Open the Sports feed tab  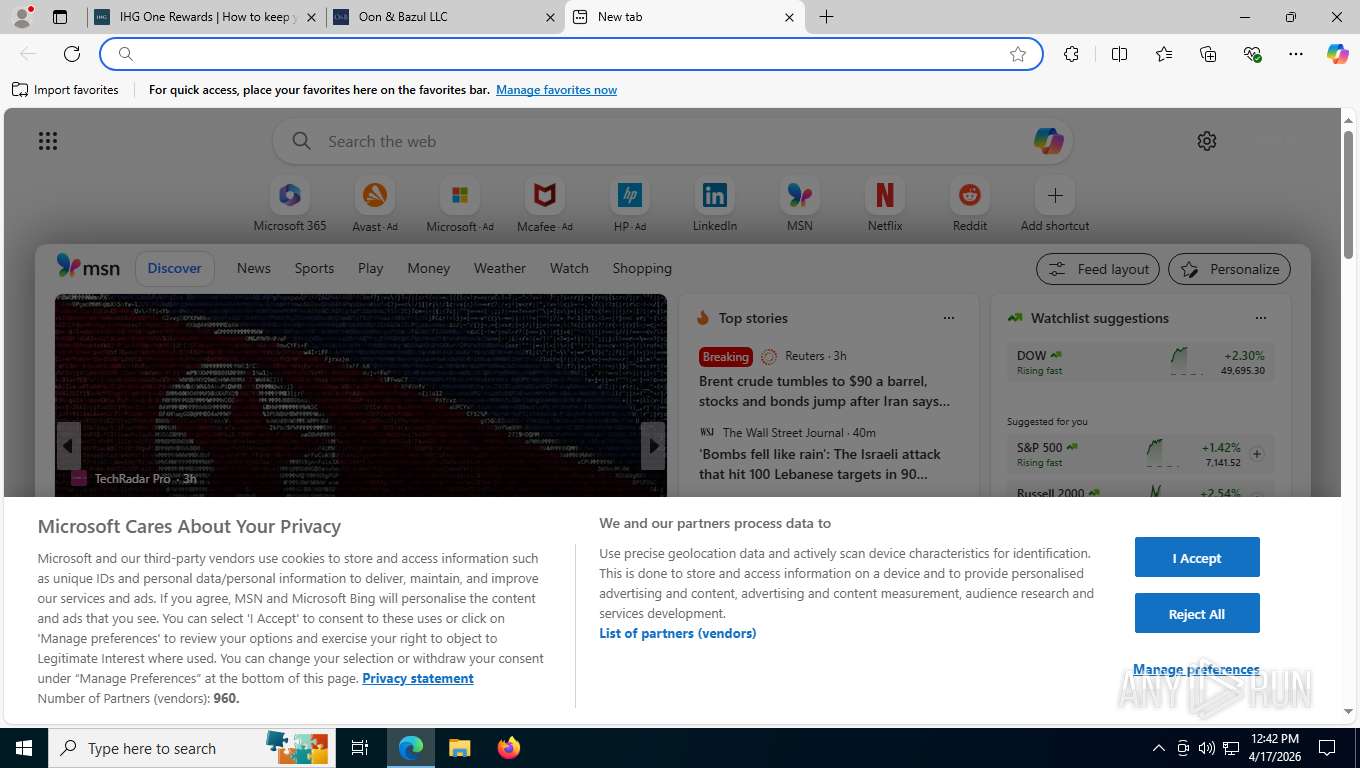[314, 268]
